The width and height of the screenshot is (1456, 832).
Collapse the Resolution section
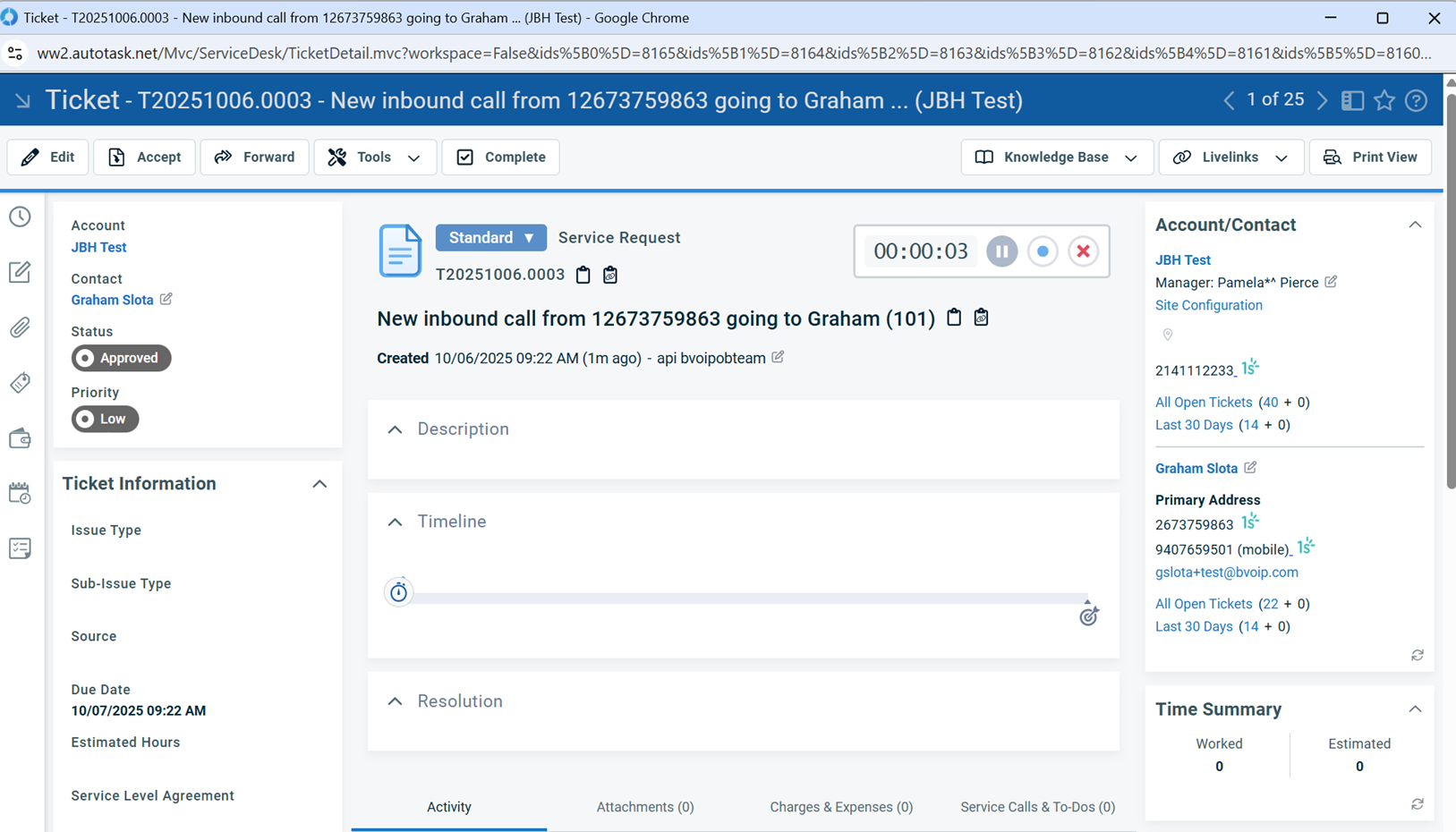point(395,701)
